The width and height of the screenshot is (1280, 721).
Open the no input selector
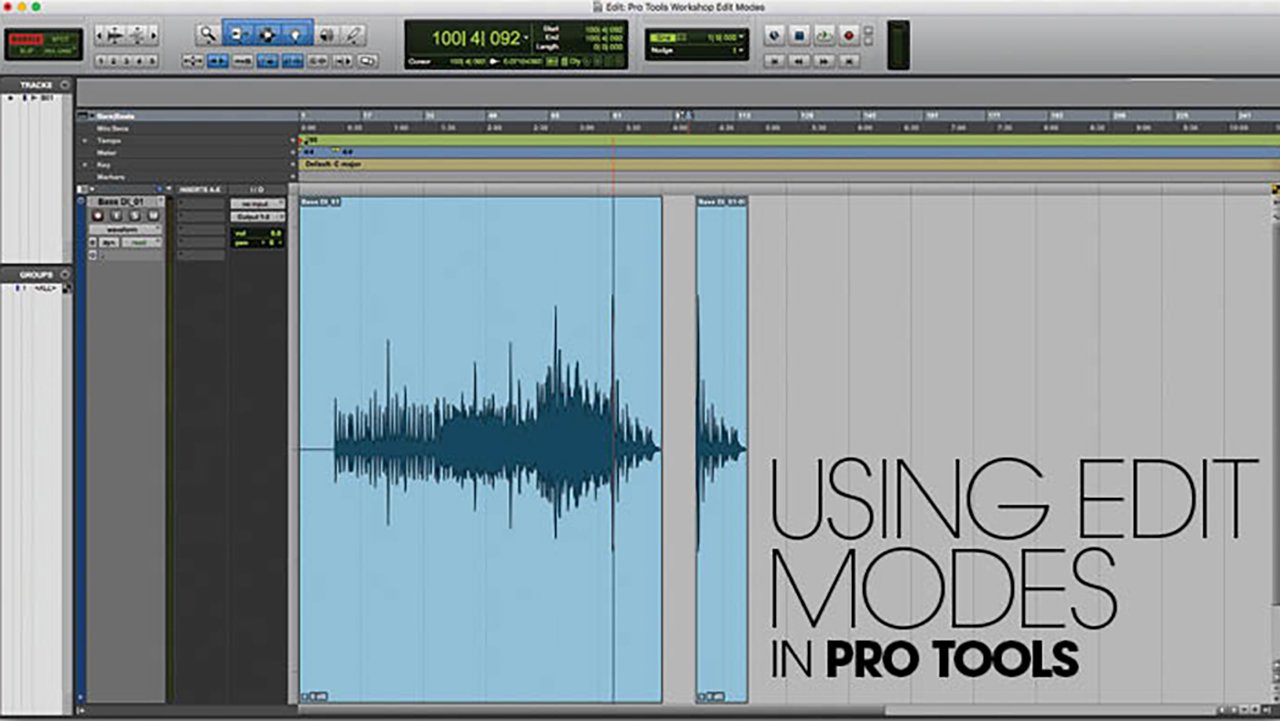[258, 204]
